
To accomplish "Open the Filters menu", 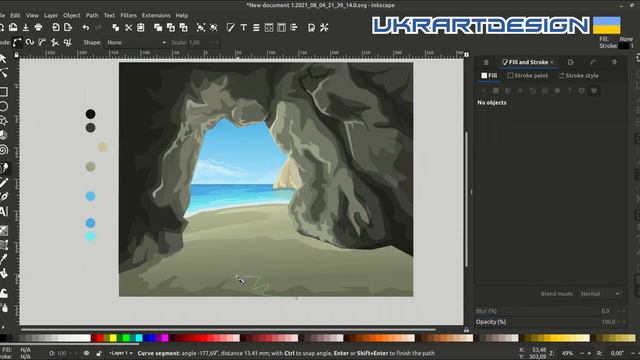I will point(129,15).
